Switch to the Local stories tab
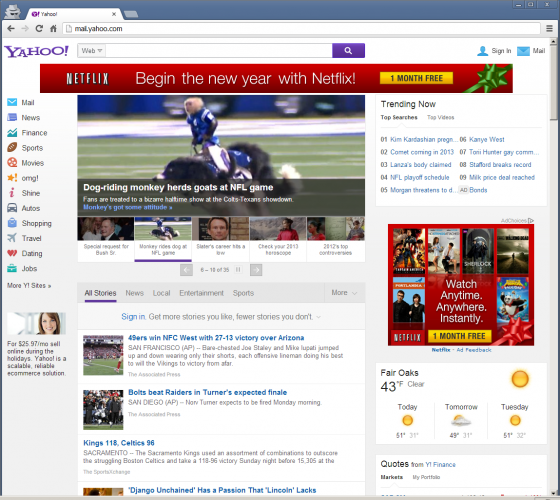This screenshot has height=500, width=560. tap(161, 293)
